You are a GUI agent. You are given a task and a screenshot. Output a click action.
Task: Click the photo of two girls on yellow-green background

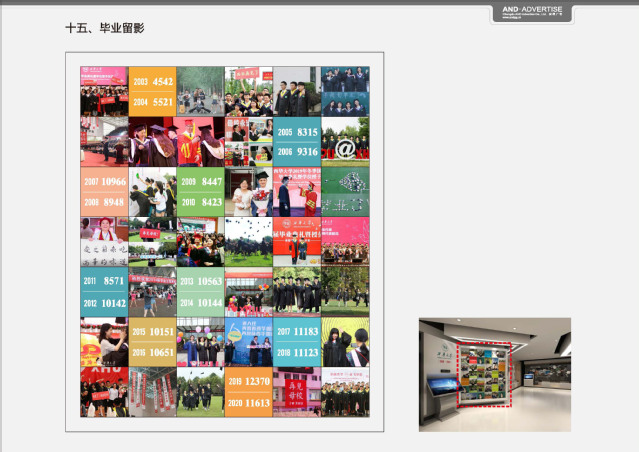(345, 342)
